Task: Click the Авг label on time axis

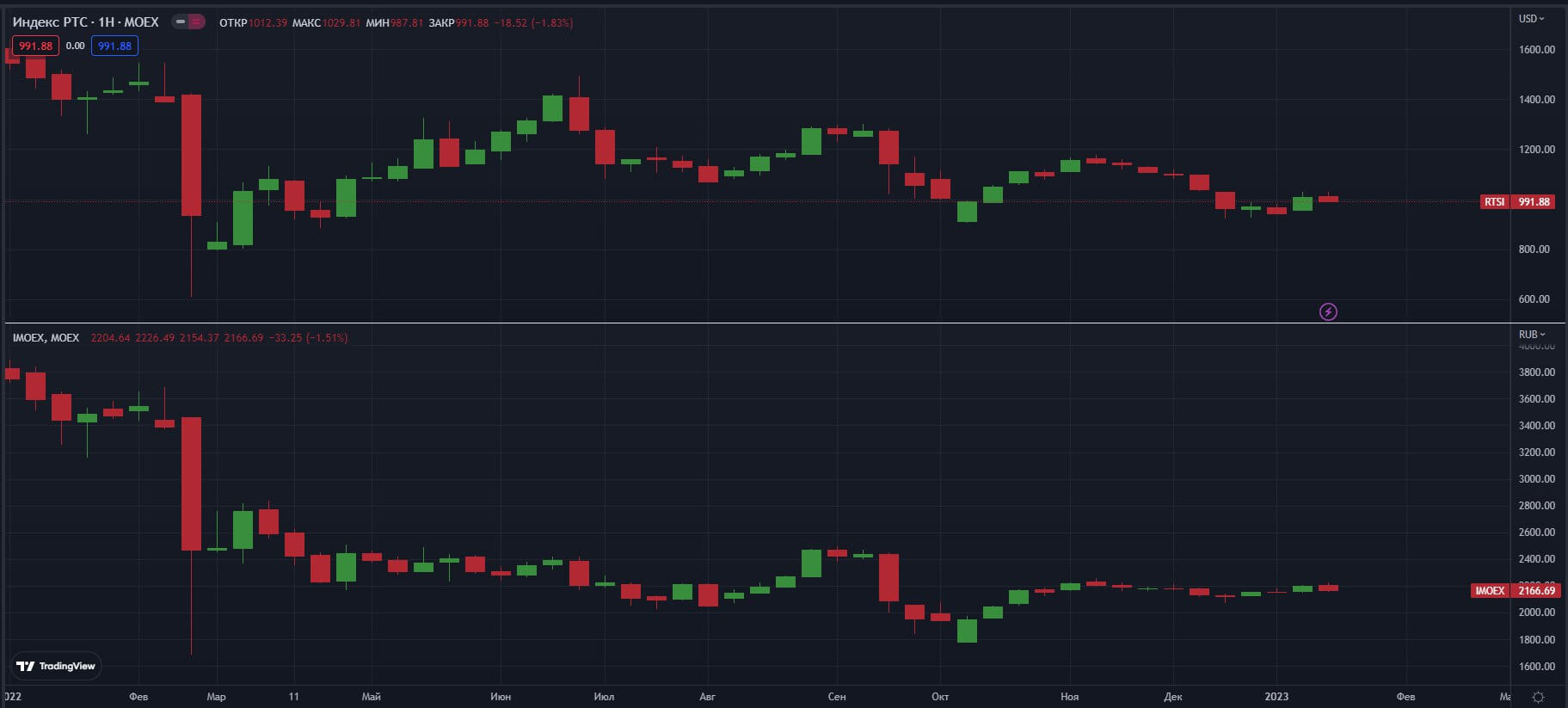Action: (707, 696)
